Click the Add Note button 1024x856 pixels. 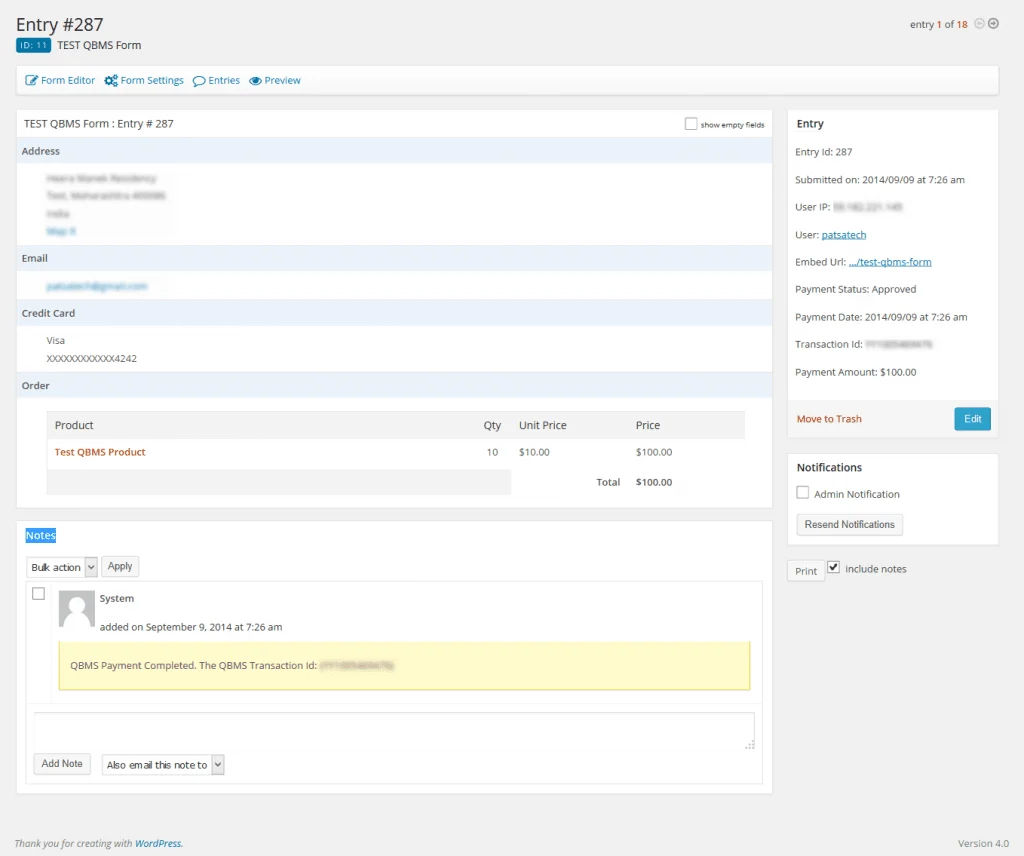coord(62,763)
